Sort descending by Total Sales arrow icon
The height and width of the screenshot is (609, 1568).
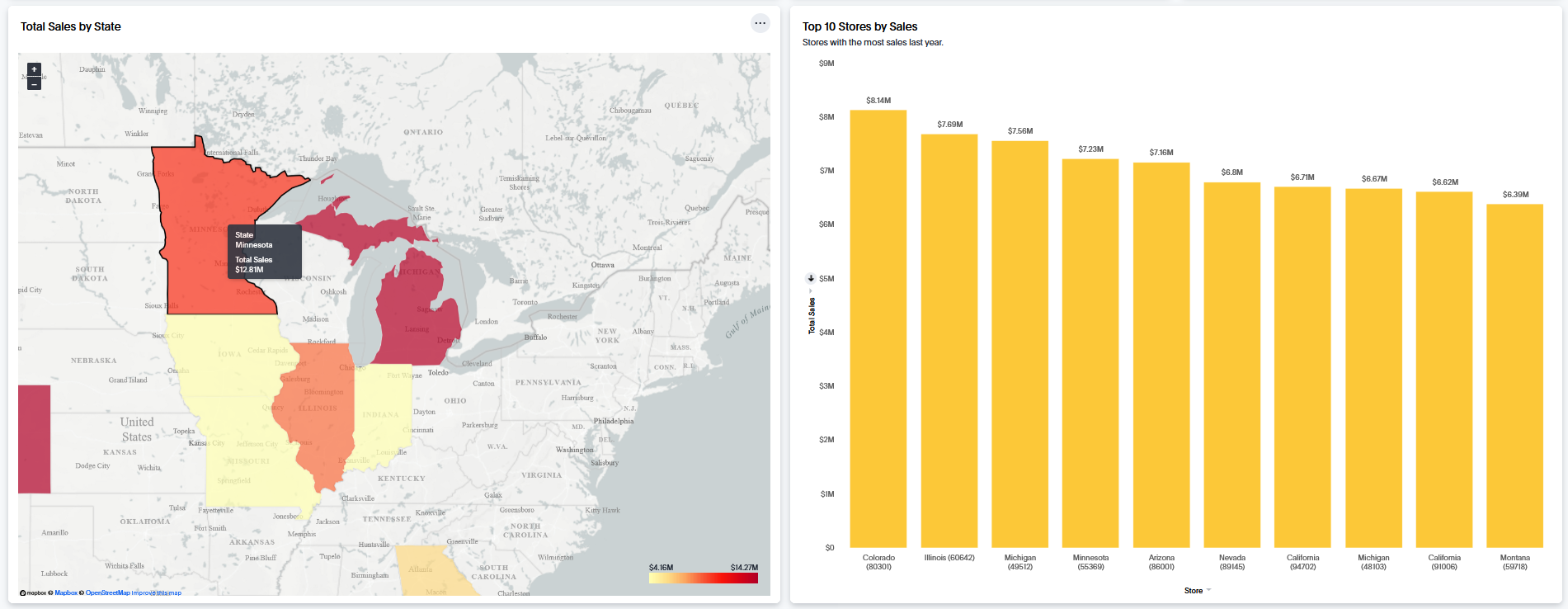point(811,278)
